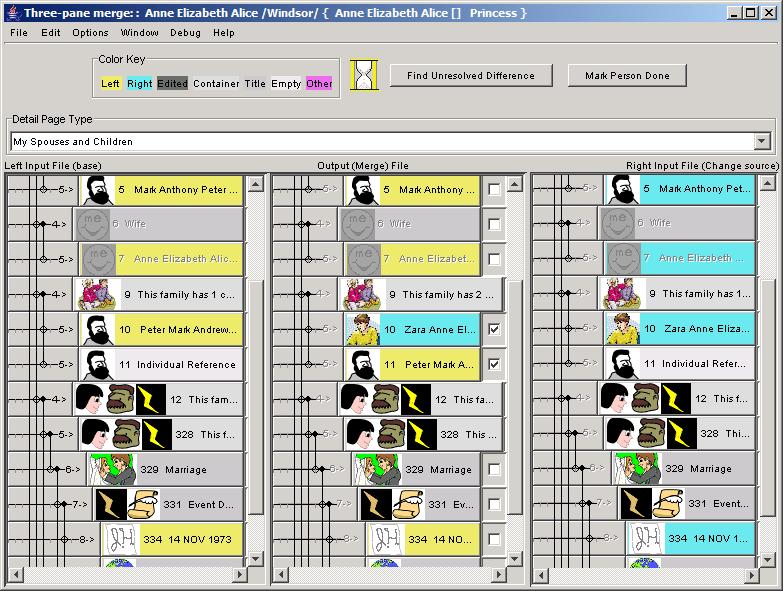Uncheck the checkbox beside 10 Zara Anne in output pane
Image resolution: width=783 pixels, height=591 pixels.
494,329
